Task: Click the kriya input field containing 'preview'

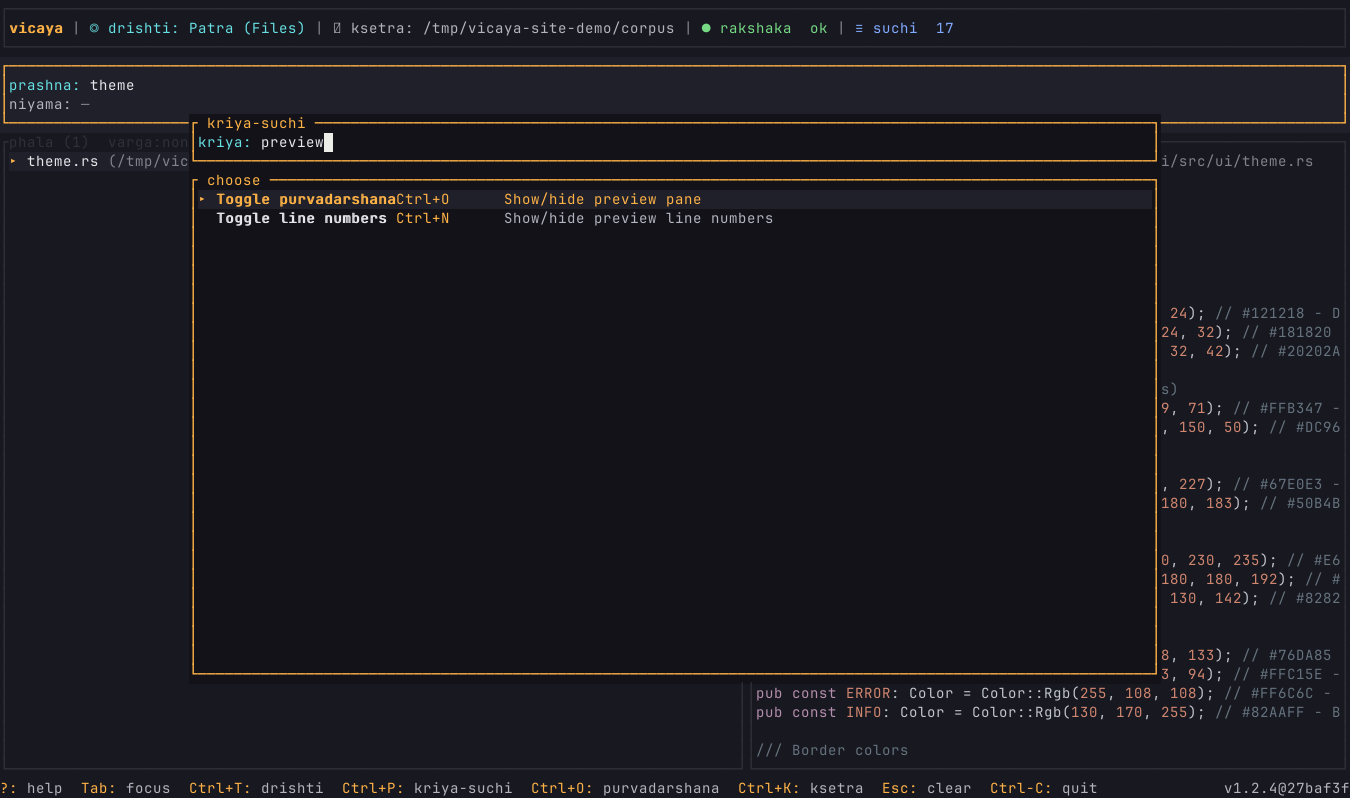Action: coord(675,143)
